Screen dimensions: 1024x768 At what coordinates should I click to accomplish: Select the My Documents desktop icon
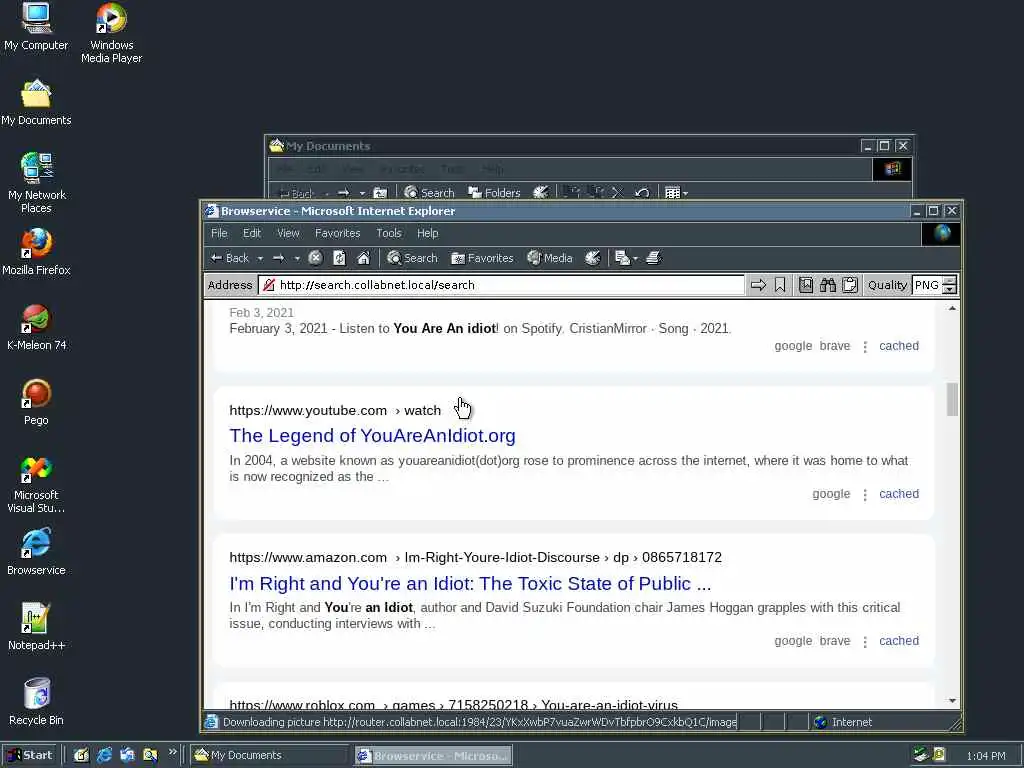point(36,102)
